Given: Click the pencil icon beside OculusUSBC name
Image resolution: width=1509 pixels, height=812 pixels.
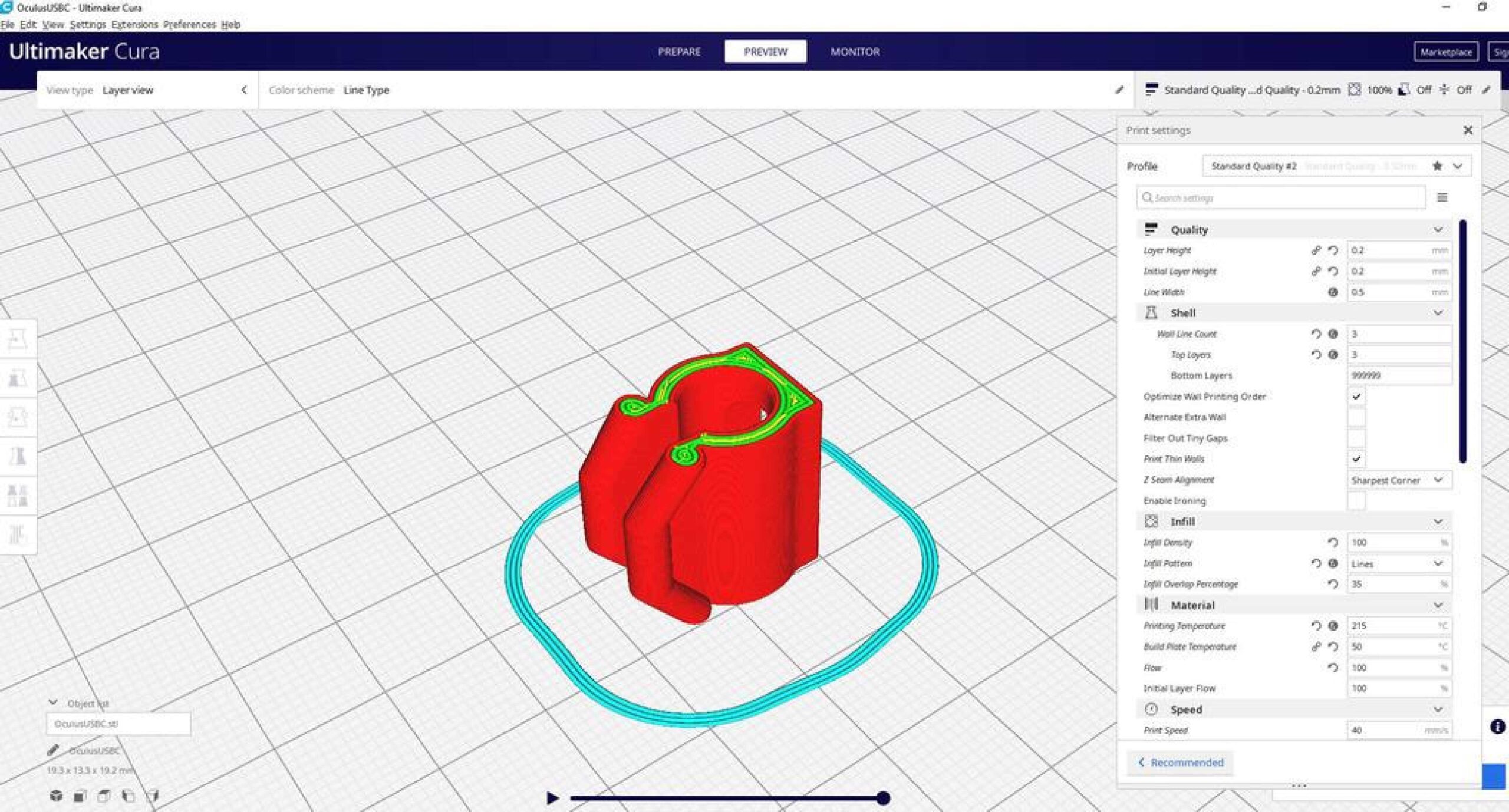Looking at the screenshot, I should click(53, 750).
